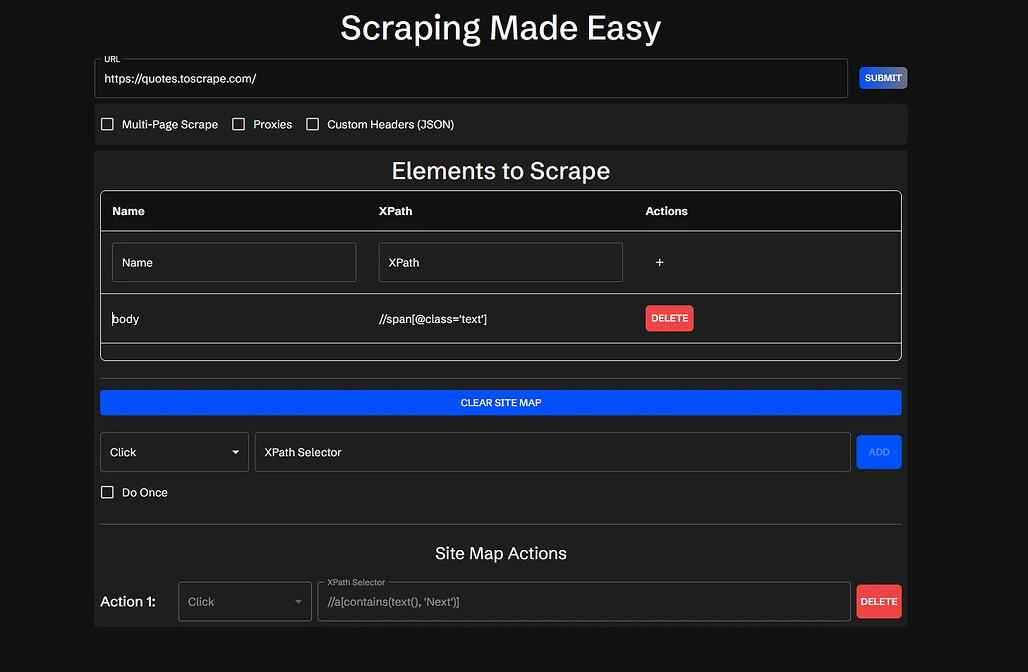Tick the Do Once checkbox
The image size is (1028, 672).
107,493
